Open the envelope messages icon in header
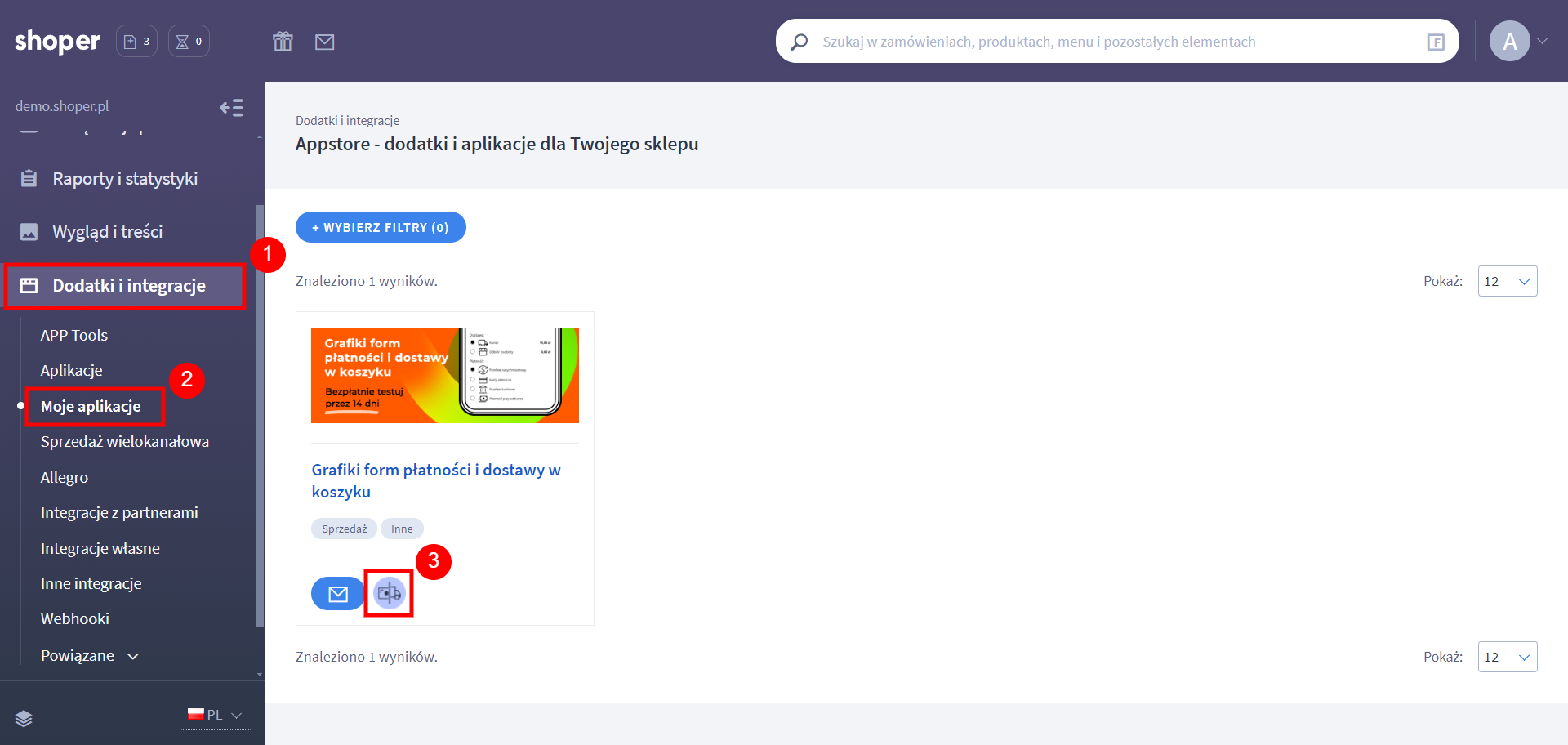The width and height of the screenshot is (1568, 745). [x=324, y=42]
